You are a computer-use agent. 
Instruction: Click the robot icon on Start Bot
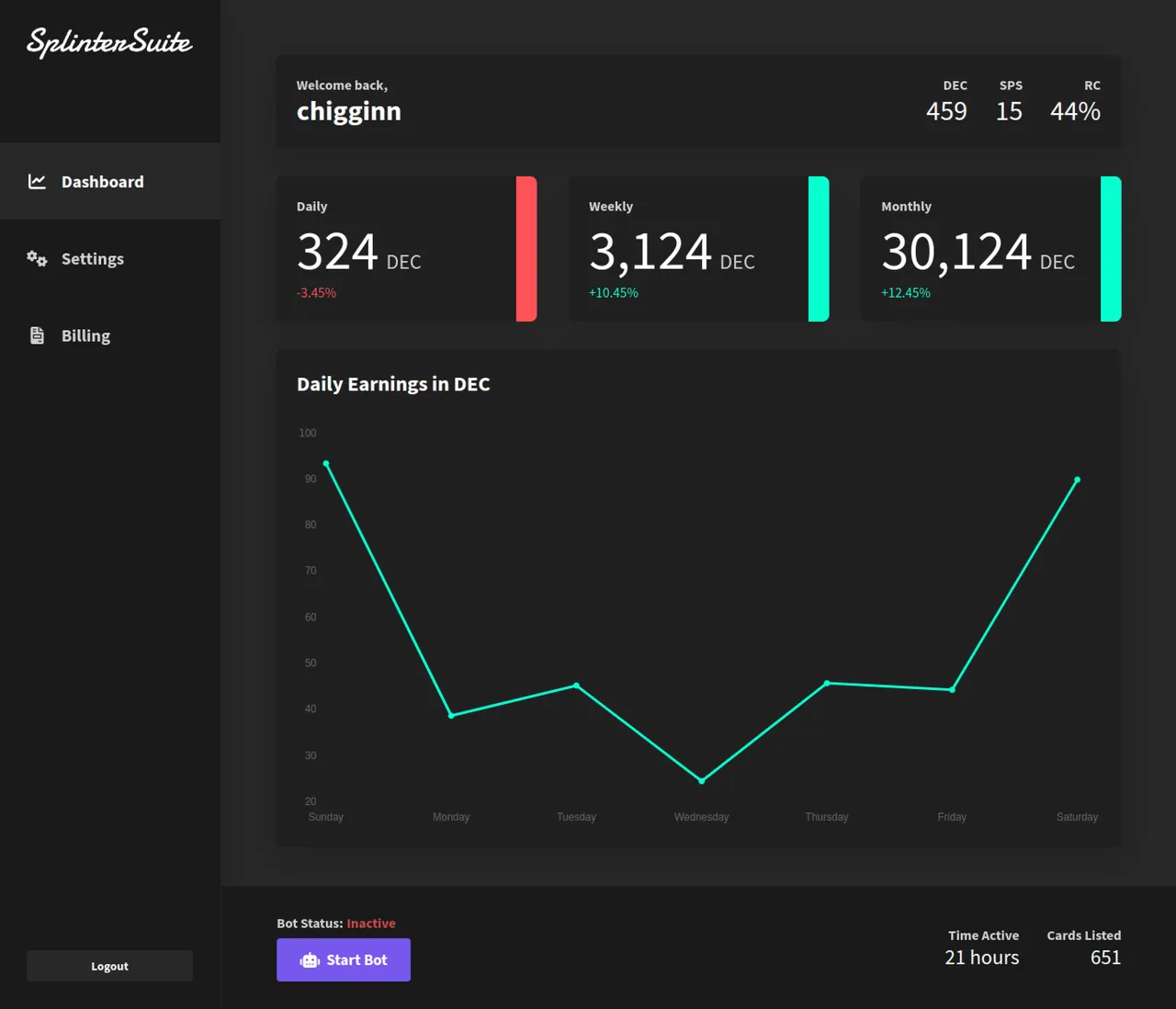point(310,960)
